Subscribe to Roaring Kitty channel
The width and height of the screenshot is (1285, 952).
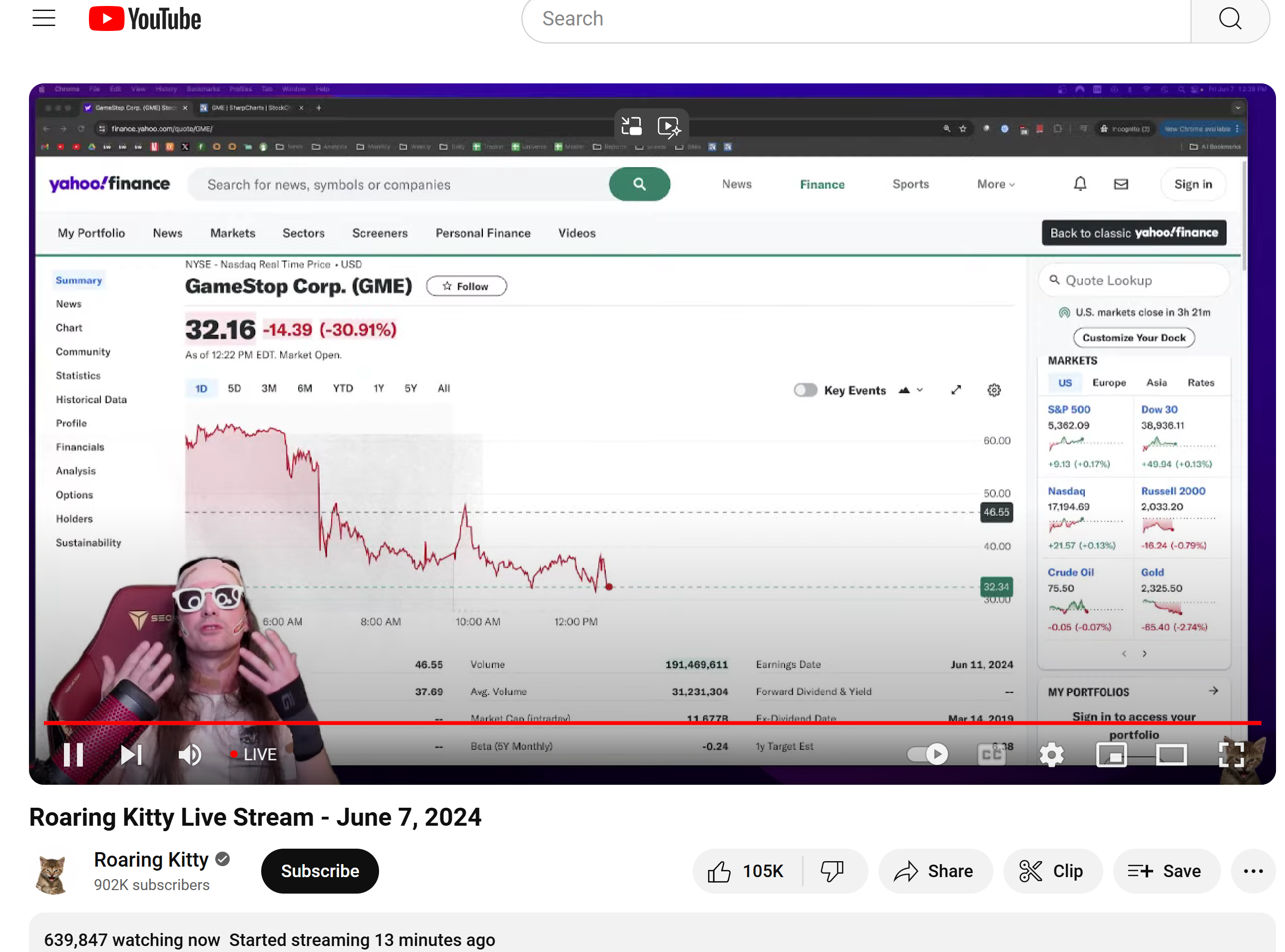(x=320, y=871)
